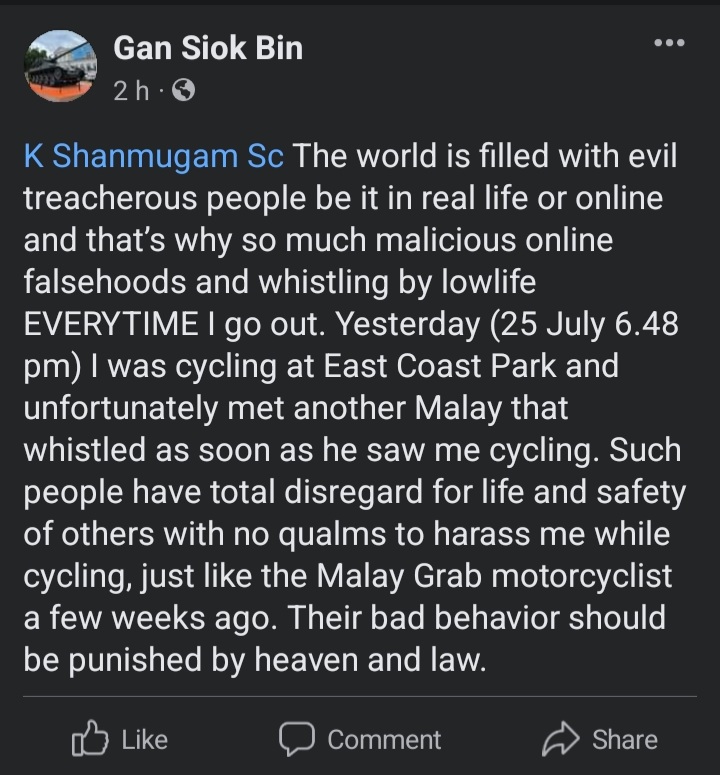Click 'The world is filled with evil' opening text
Screen dimensions: 720x775
pos(486,156)
